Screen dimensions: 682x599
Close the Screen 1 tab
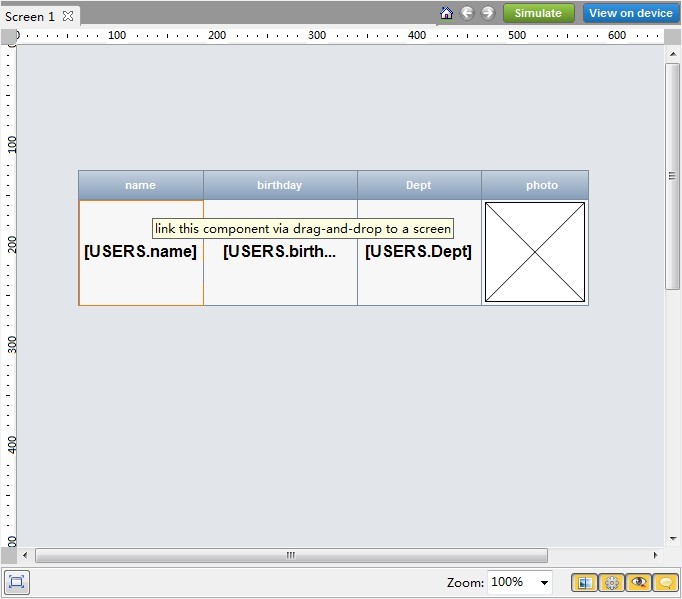click(x=68, y=16)
